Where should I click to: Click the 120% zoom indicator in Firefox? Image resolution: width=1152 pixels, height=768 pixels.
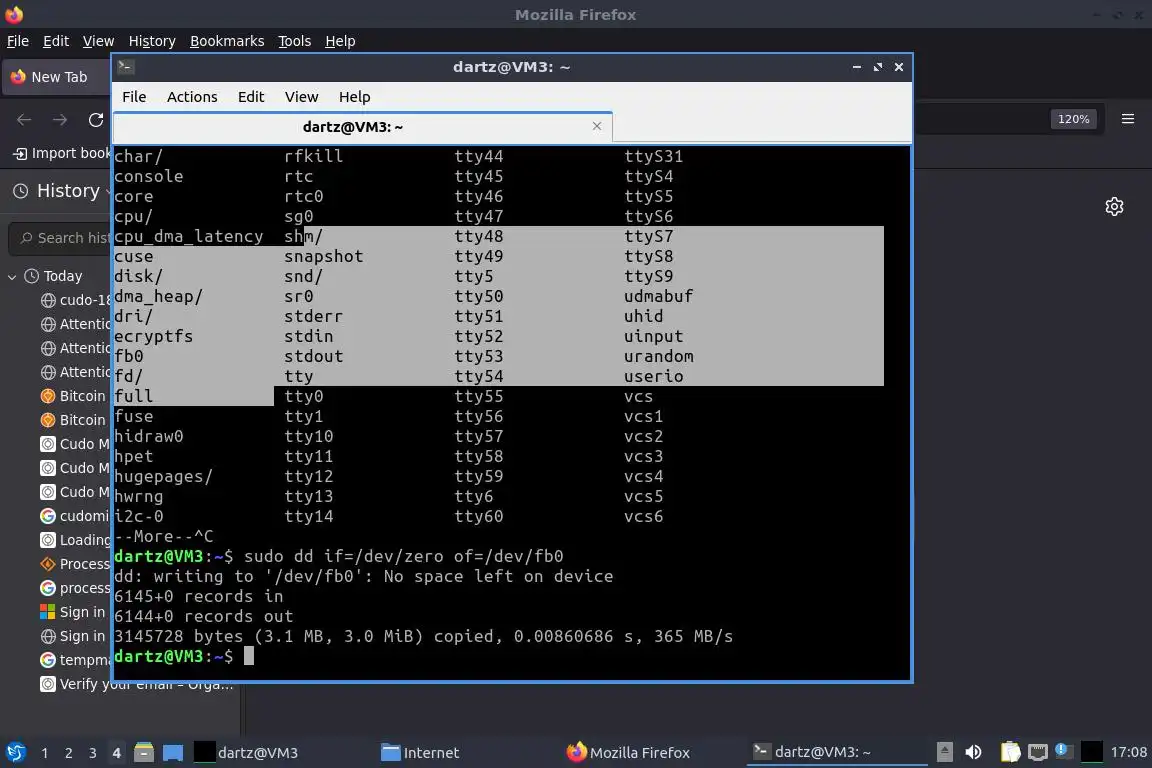(x=1073, y=119)
